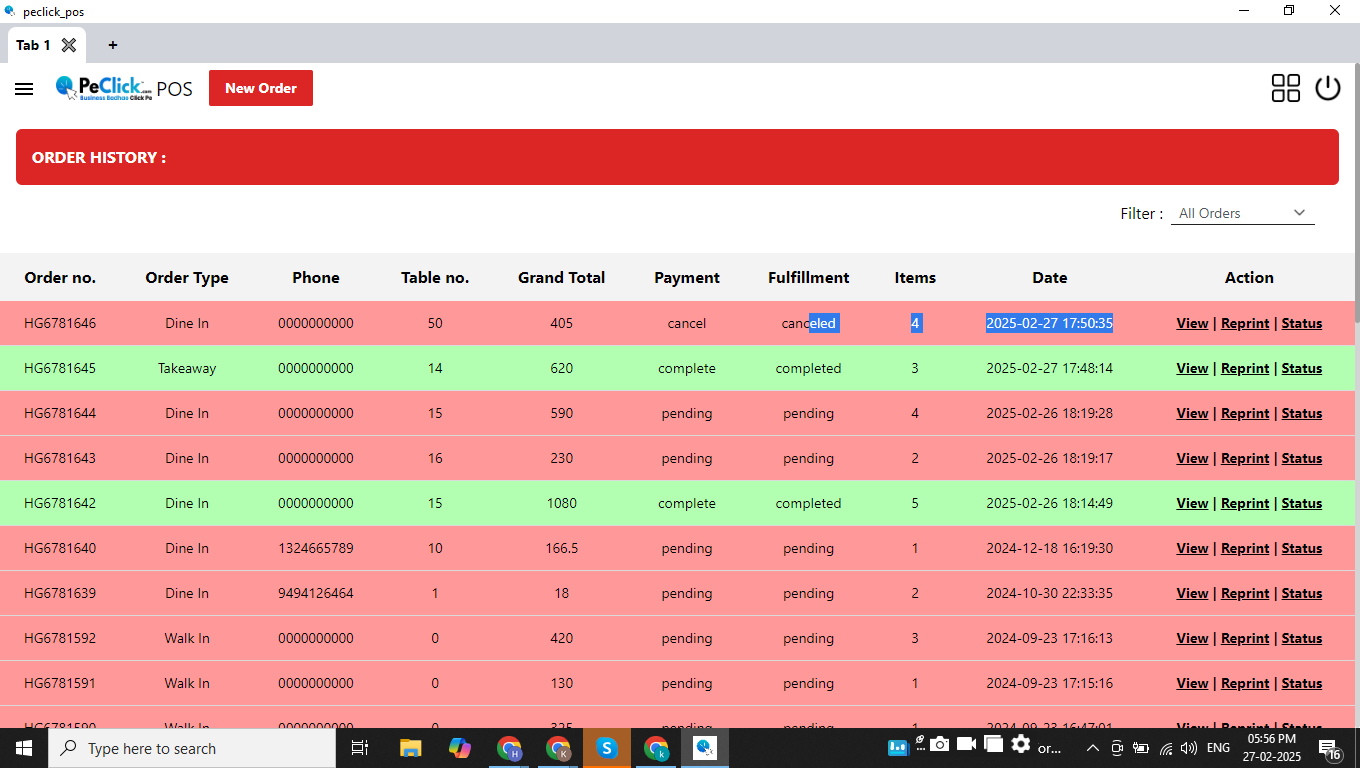View order HG6781646
The image size is (1360, 768).
tap(1192, 323)
